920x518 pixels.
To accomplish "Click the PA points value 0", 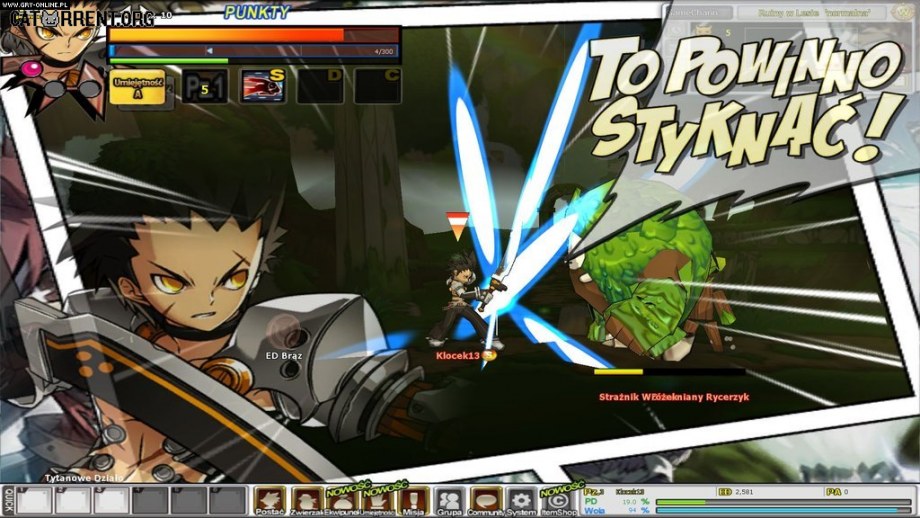I will click(x=847, y=492).
